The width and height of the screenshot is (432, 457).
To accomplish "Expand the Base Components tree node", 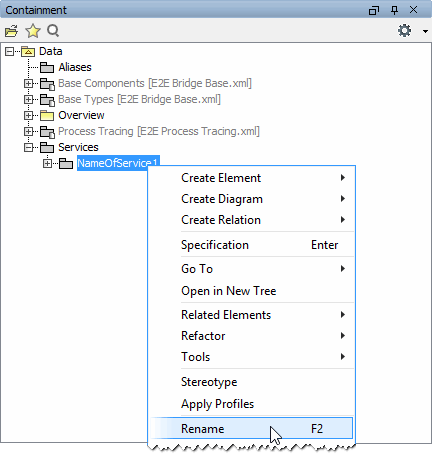I will tap(28, 83).
